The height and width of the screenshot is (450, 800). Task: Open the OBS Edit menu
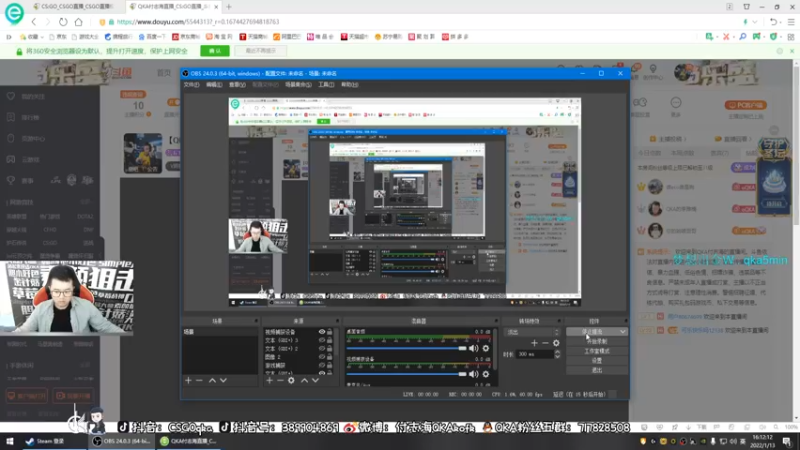(214, 85)
